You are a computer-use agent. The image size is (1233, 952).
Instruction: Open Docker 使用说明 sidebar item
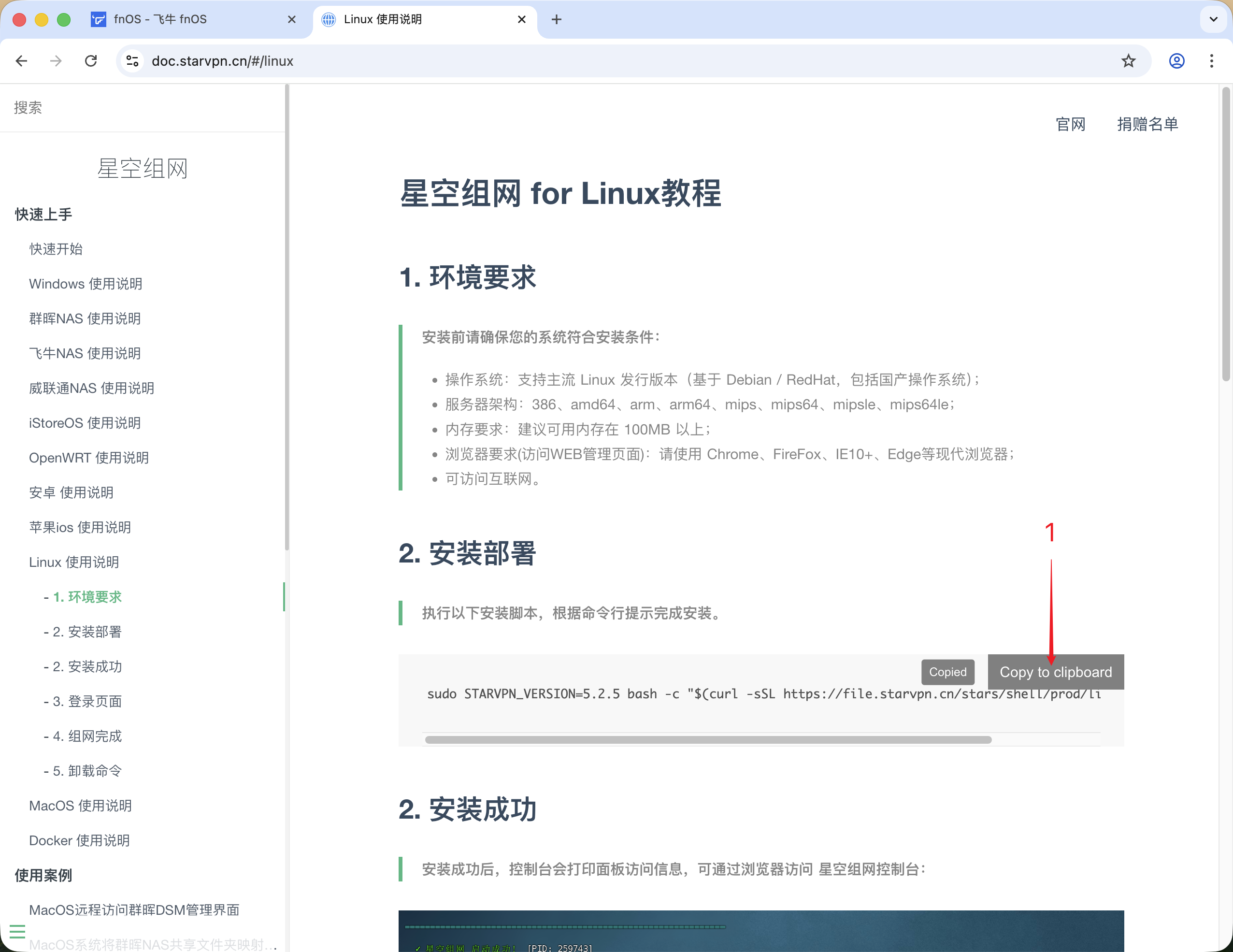(79, 840)
